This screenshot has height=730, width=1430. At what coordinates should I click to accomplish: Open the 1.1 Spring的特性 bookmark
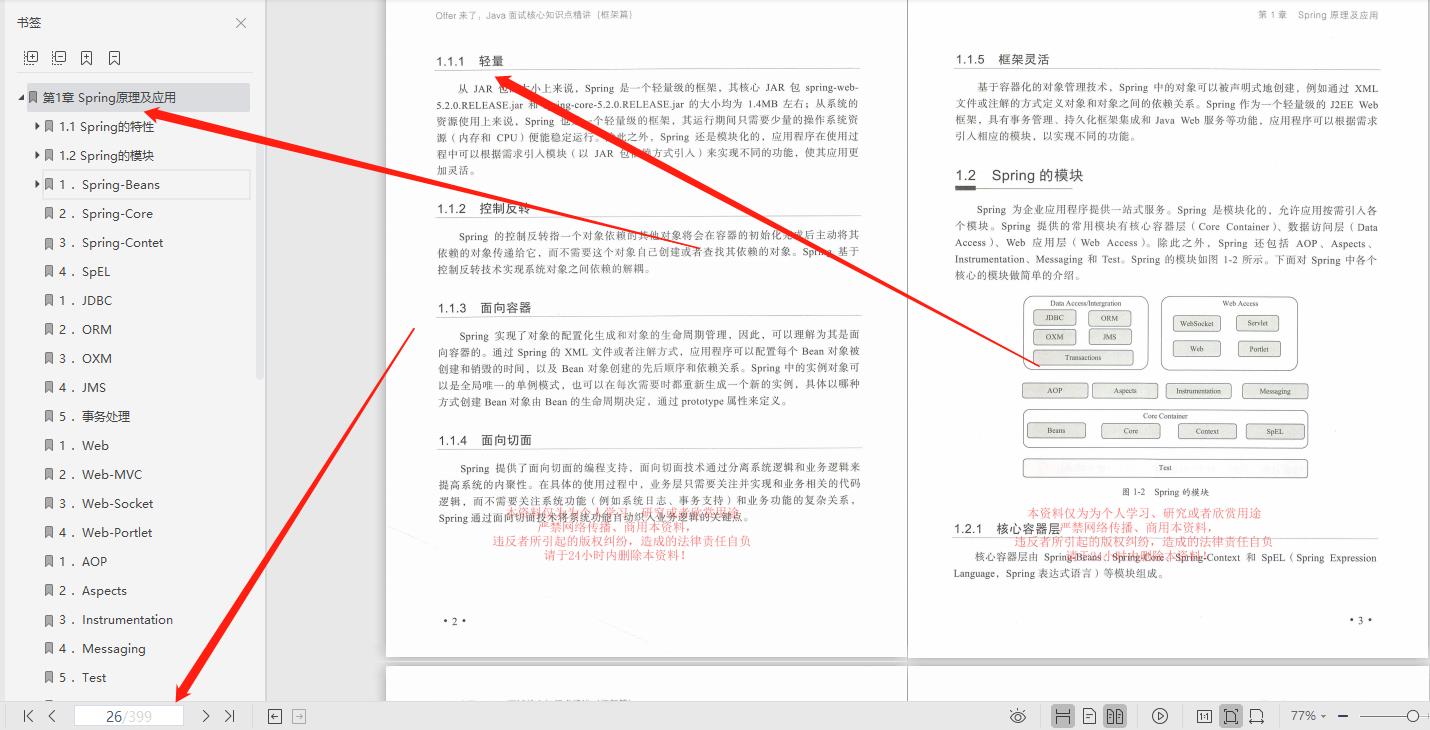coord(106,127)
